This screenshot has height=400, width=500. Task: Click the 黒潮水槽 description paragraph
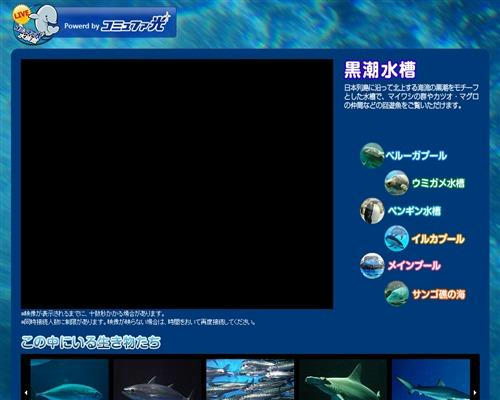pos(411,97)
